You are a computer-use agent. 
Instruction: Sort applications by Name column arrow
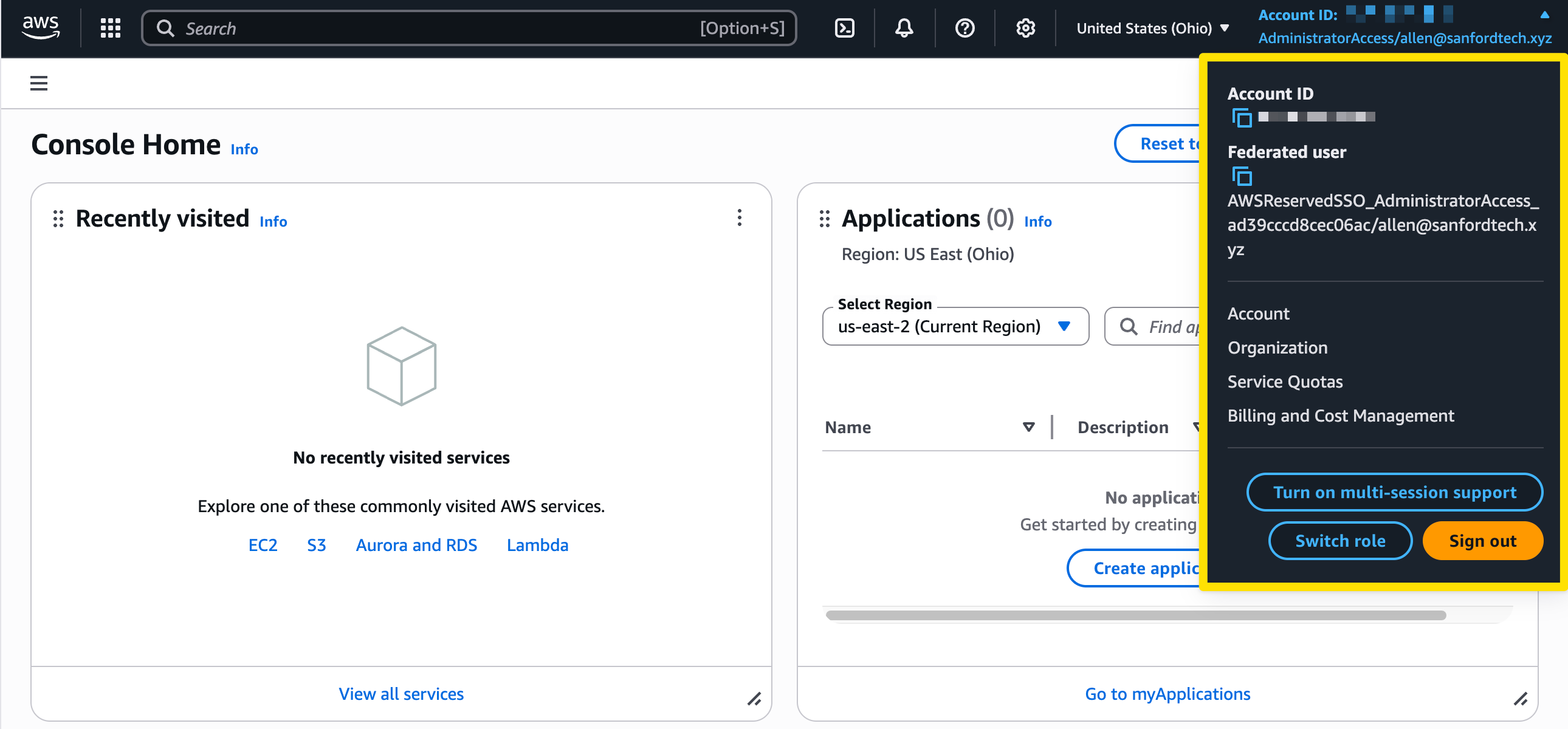tap(1029, 427)
